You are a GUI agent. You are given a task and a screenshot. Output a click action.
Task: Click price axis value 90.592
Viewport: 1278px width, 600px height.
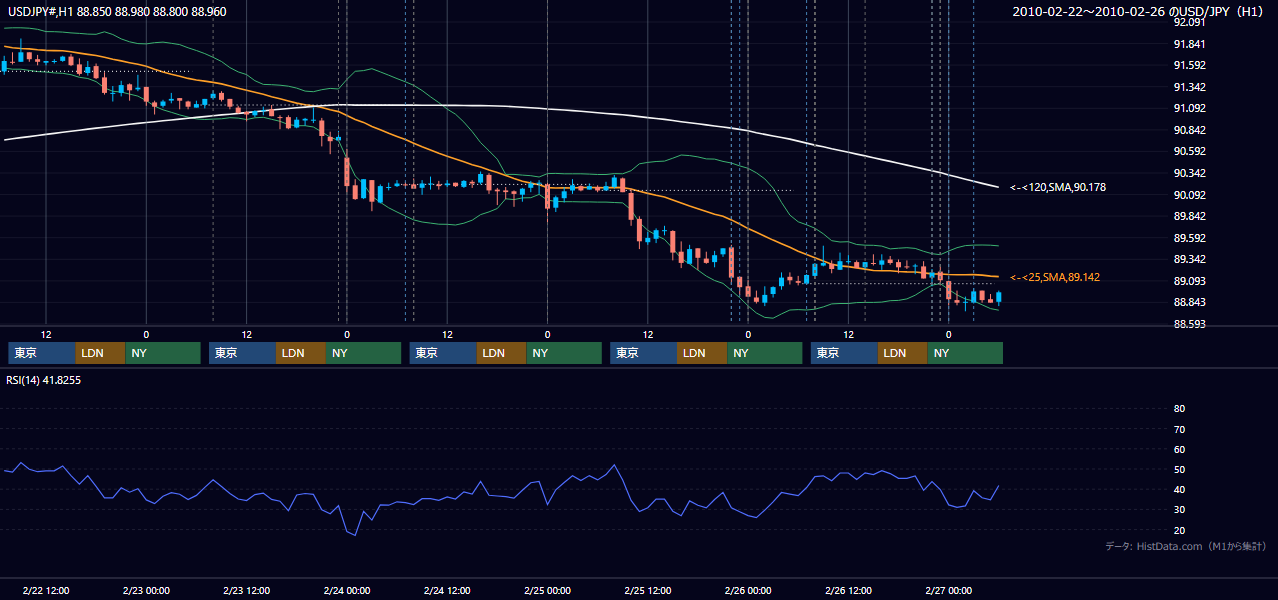[x=1188, y=151]
